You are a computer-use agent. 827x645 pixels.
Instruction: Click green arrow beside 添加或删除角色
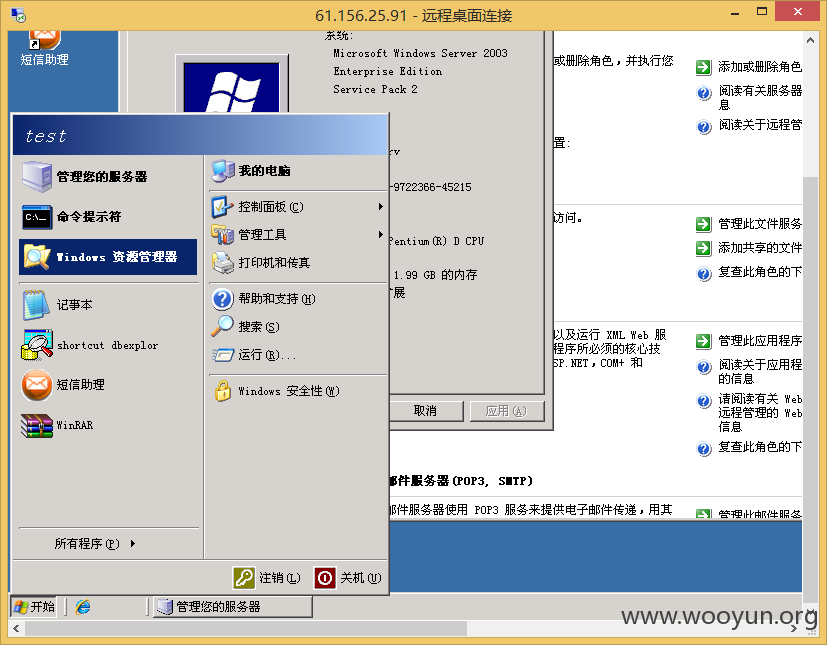pyautogui.click(x=703, y=67)
